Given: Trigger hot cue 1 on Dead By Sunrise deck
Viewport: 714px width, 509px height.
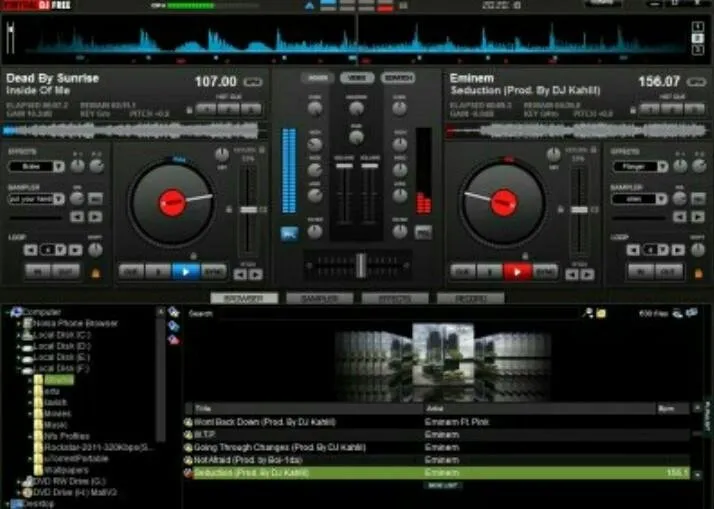Looking at the screenshot, I should pos(206,109).
